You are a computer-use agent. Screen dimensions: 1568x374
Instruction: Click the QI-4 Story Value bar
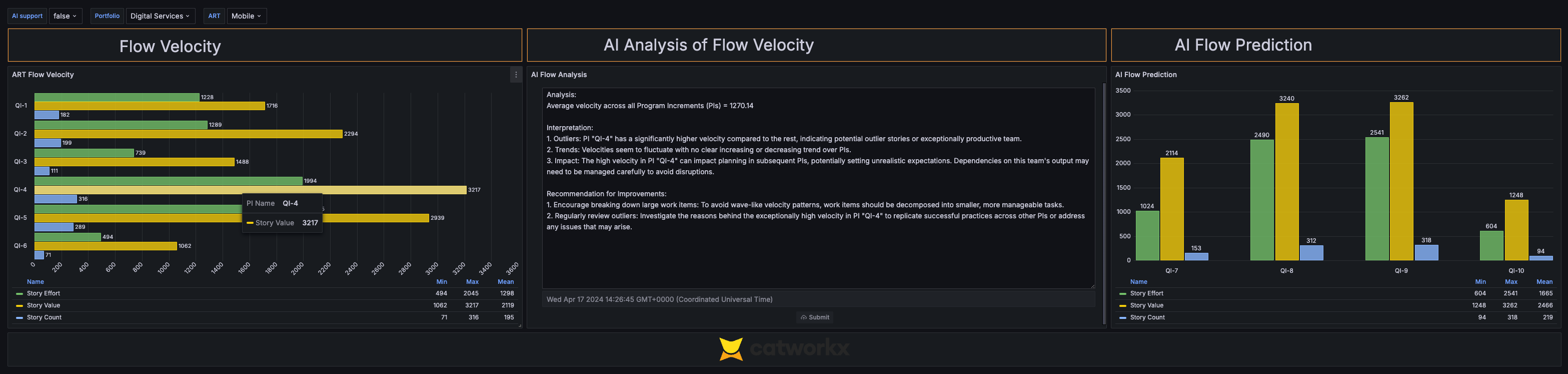tap(250, 190)
